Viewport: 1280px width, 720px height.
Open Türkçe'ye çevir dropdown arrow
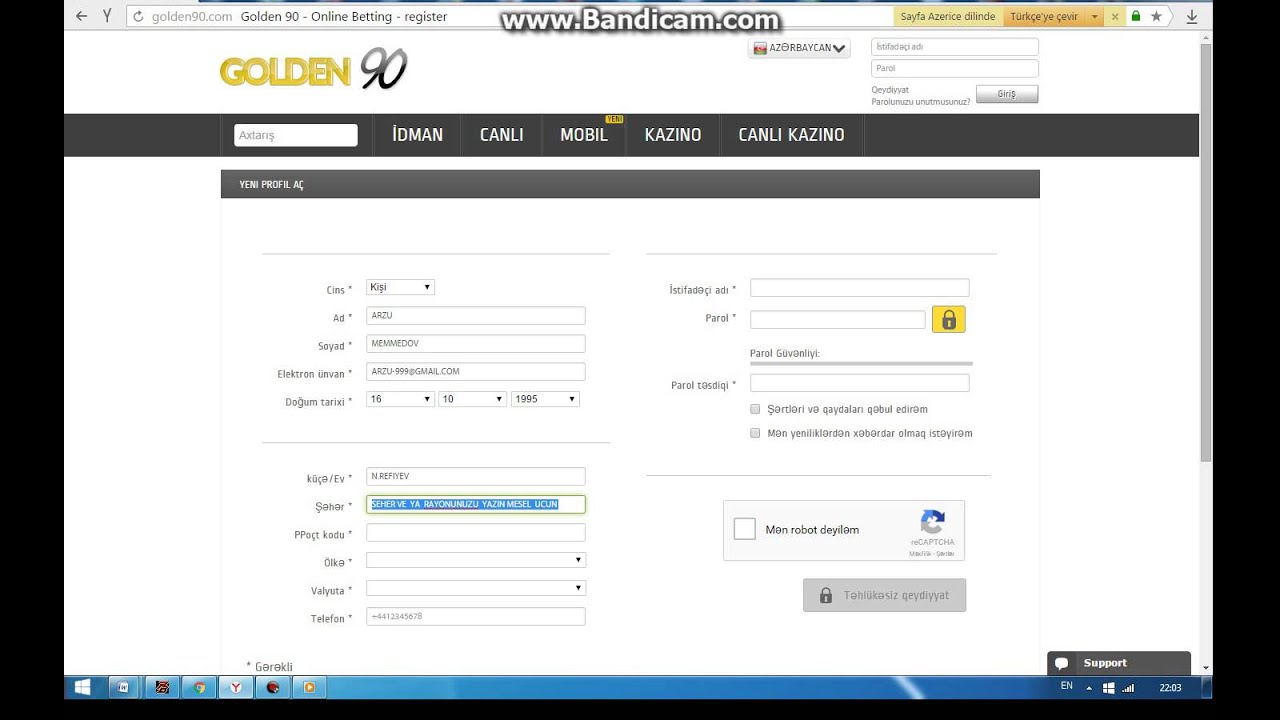[x=1095, y=17]
